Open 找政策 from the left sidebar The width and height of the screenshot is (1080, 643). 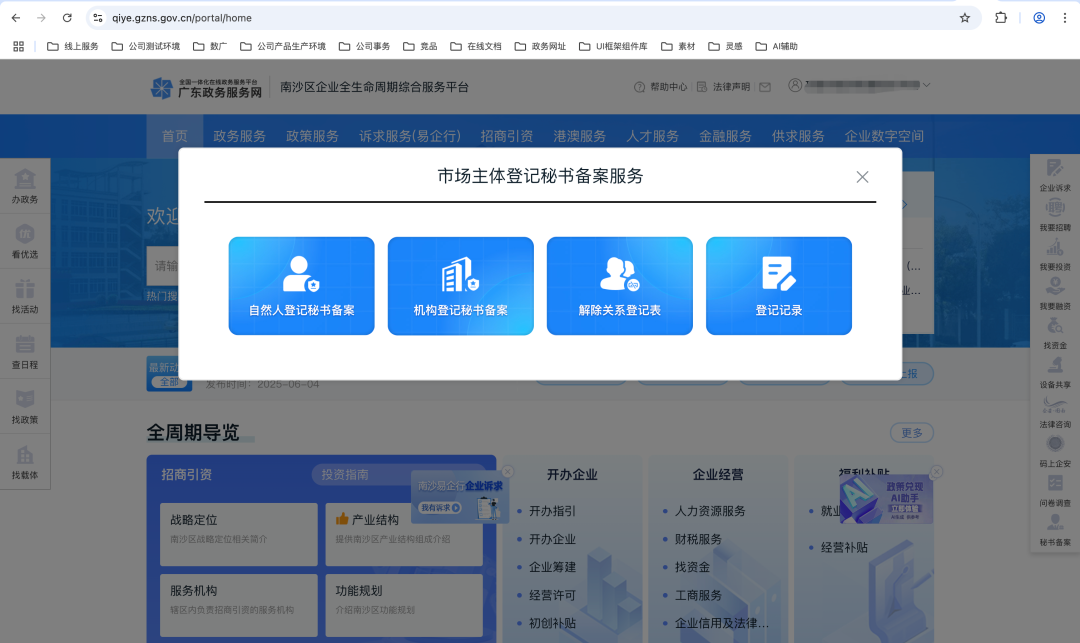coord(25,406)
